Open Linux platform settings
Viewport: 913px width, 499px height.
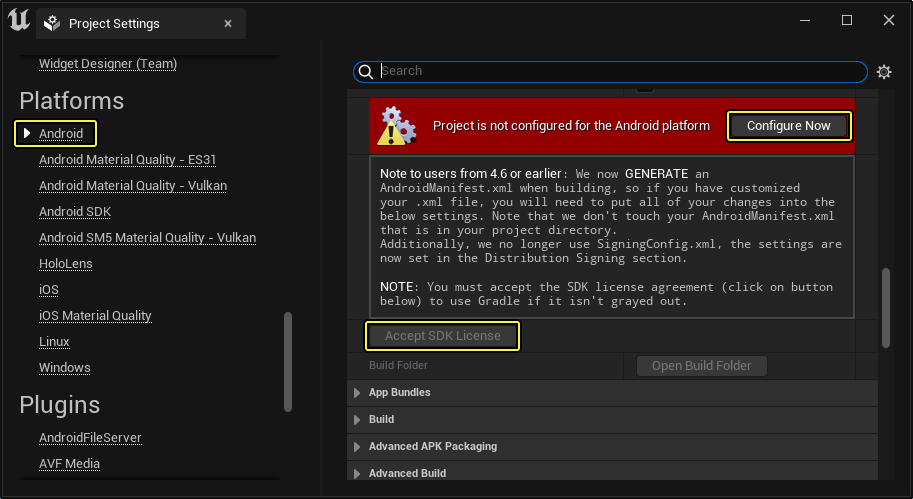click(x=54, y=342)
